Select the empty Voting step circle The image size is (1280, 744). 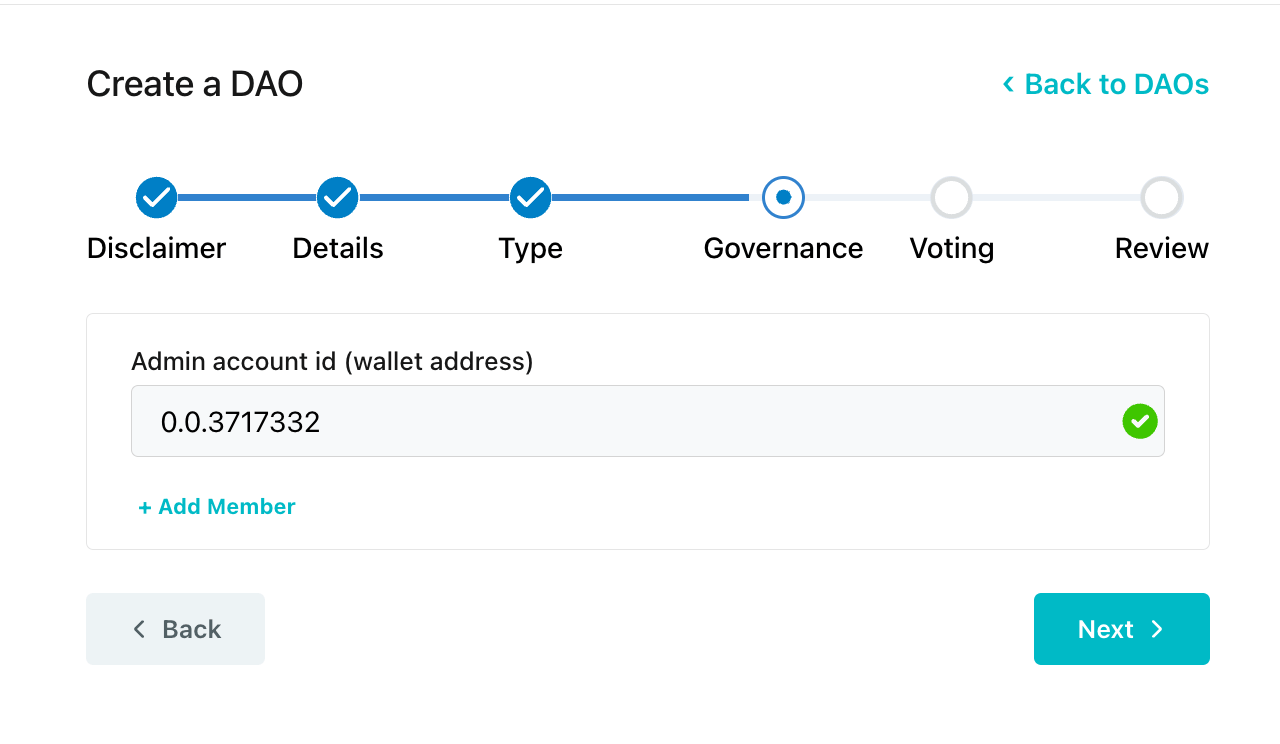(x=951, y=198)
